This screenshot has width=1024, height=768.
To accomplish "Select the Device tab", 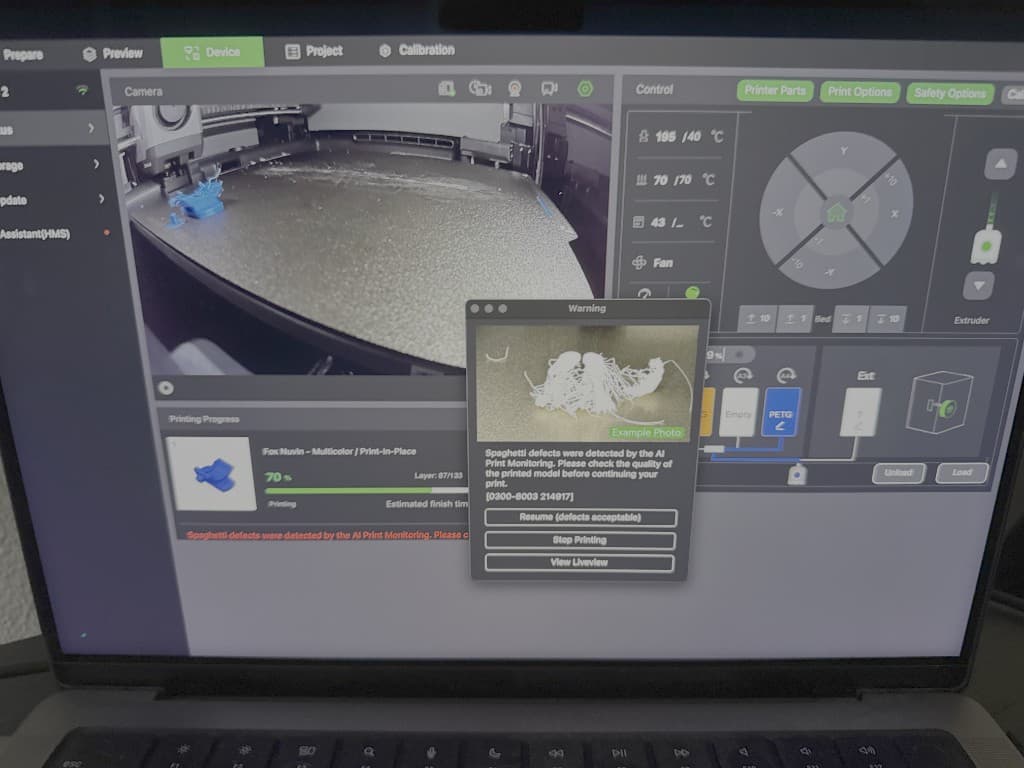I will [212, 52].
